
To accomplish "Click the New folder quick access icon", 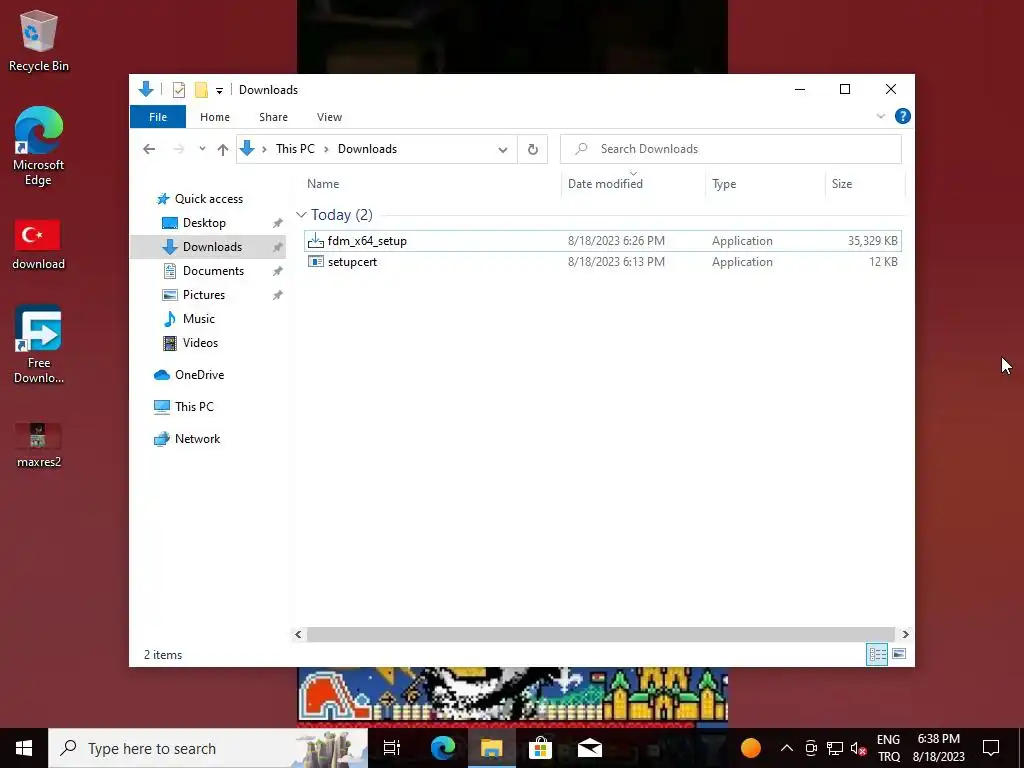I will tap(201, 90).
